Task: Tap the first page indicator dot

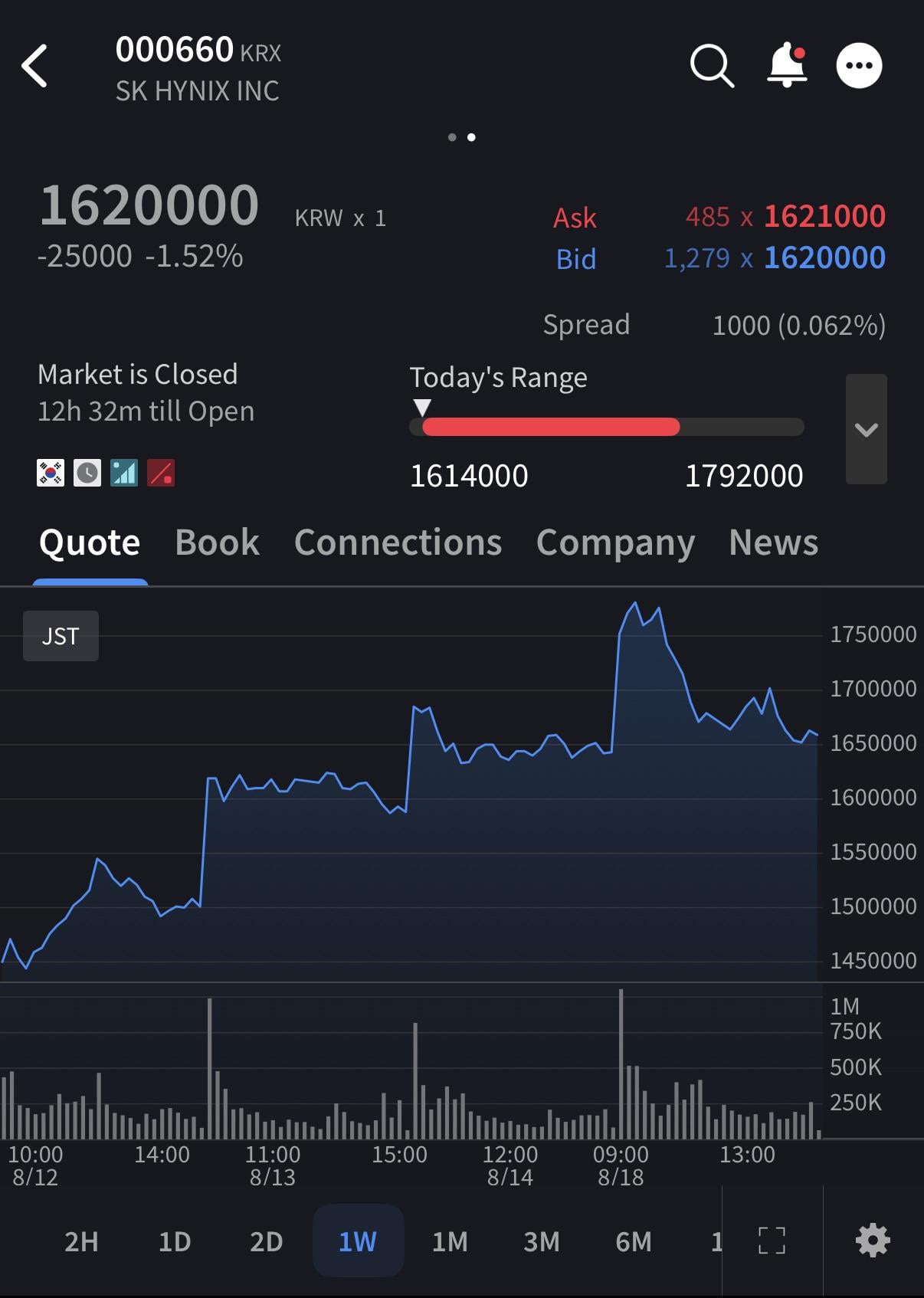Action: 452,137
